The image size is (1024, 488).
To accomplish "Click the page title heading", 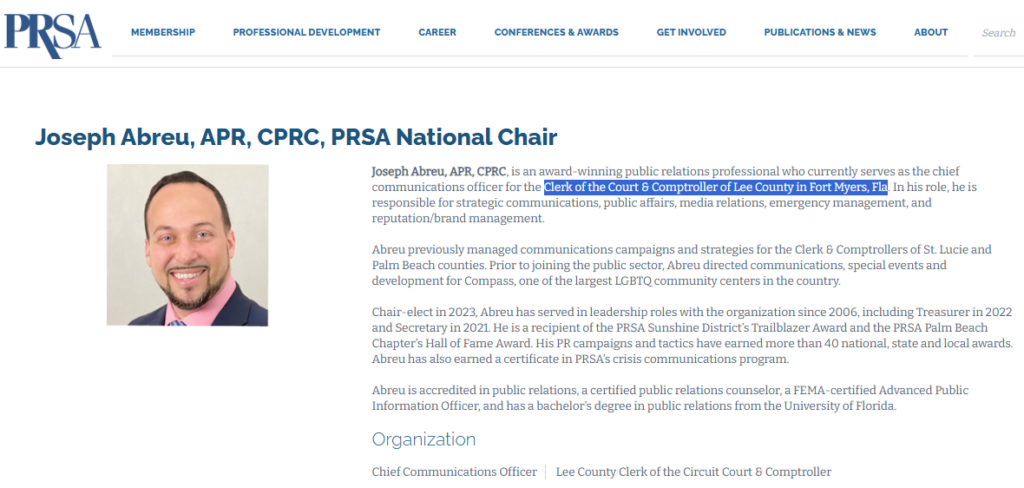I will (296, 137).
